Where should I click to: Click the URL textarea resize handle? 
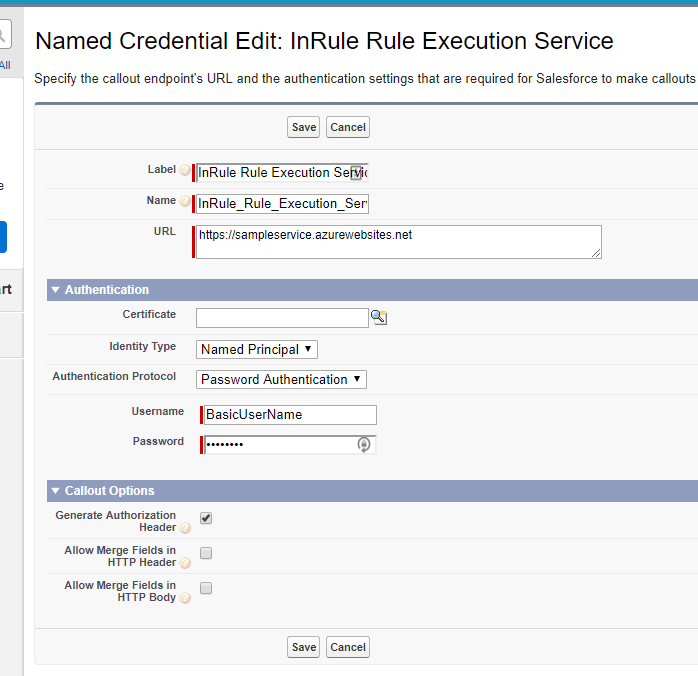(x=596, y=253)
